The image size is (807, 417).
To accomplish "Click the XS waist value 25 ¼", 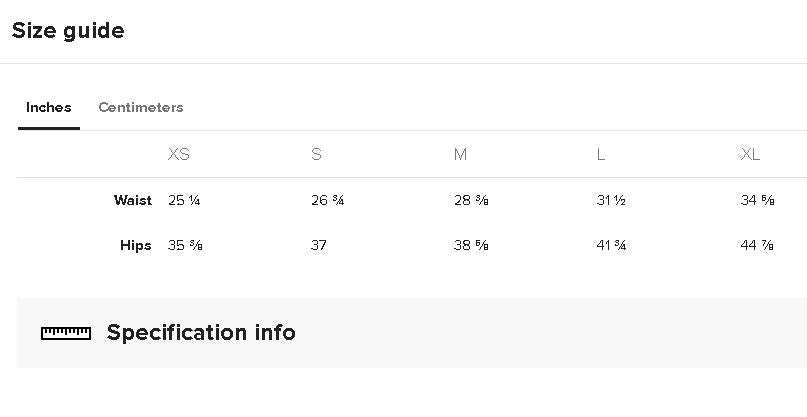I will (185, 200).
